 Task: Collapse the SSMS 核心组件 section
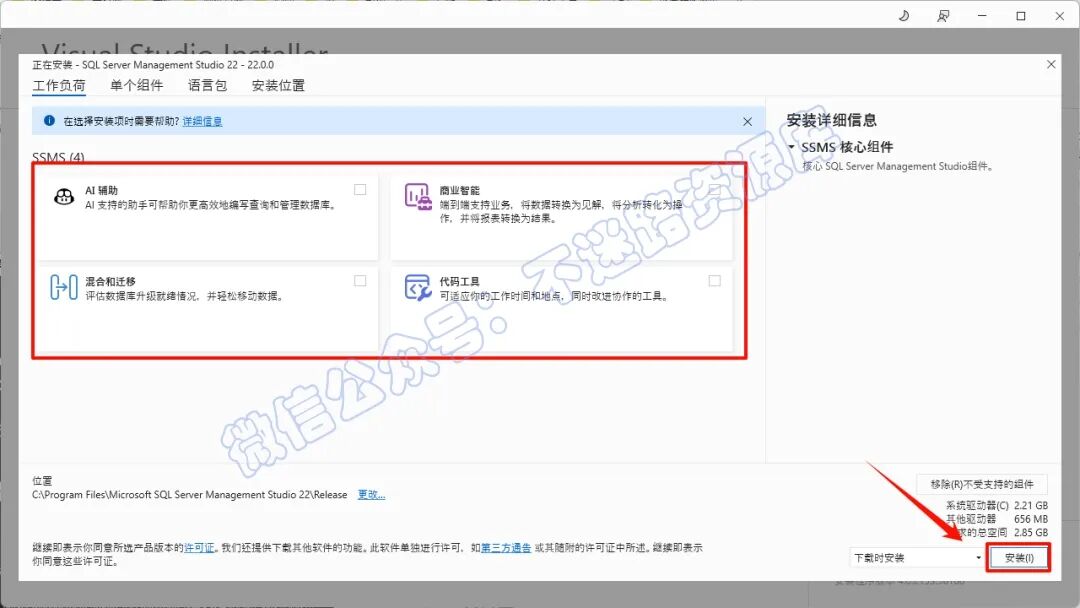(x=791, y=147)
